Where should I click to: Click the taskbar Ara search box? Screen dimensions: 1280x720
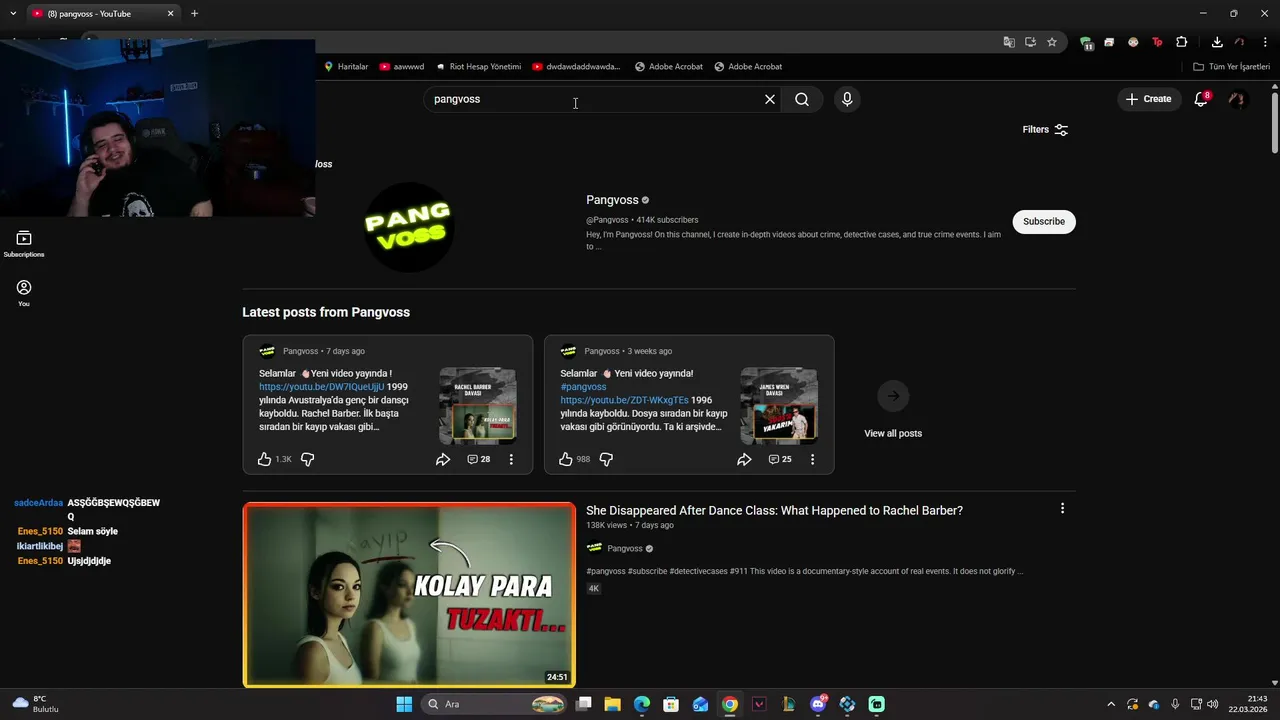(x=496, y=704)
